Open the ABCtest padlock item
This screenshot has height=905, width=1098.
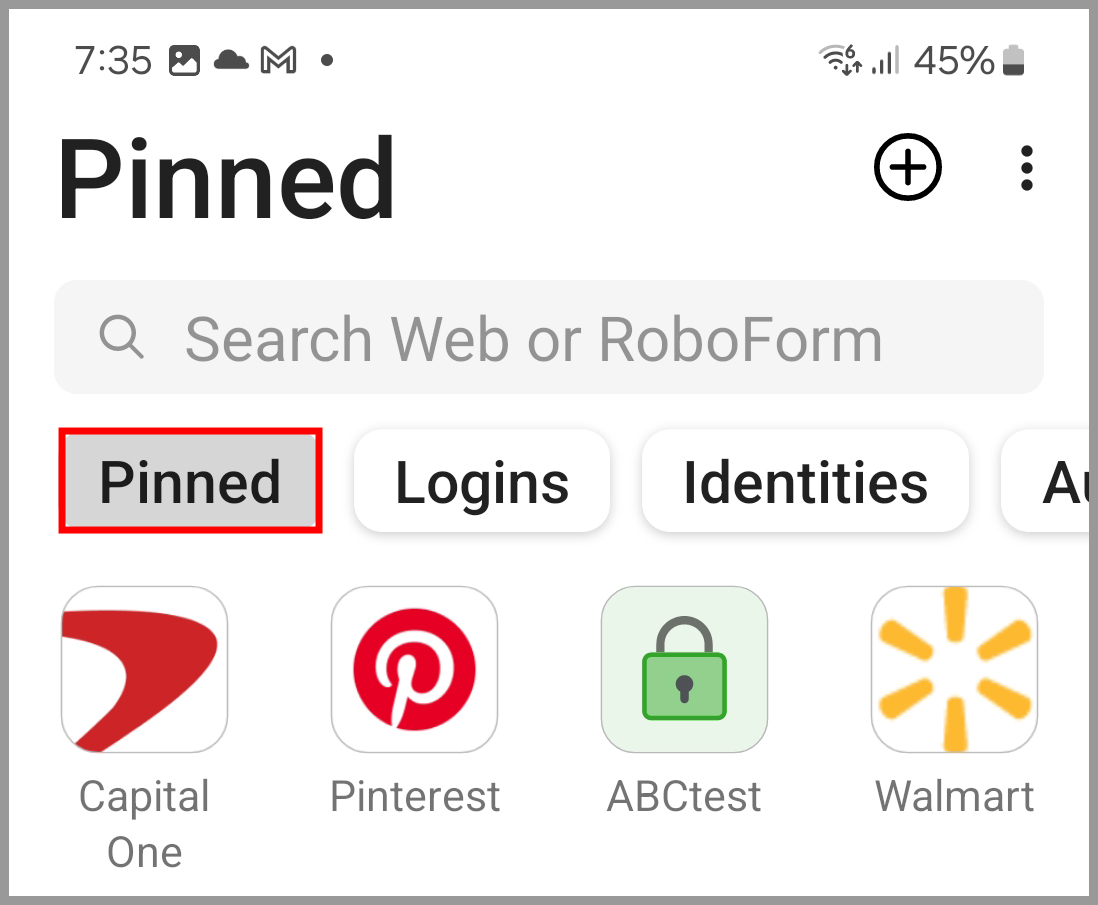(x=684, y=670)
